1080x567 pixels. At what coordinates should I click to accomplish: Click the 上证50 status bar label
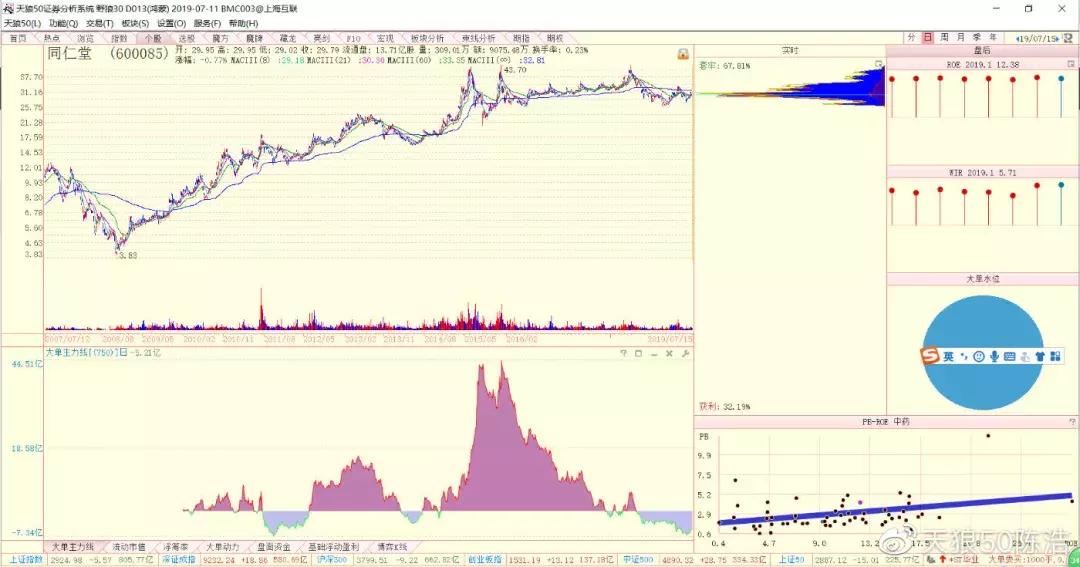791,560
